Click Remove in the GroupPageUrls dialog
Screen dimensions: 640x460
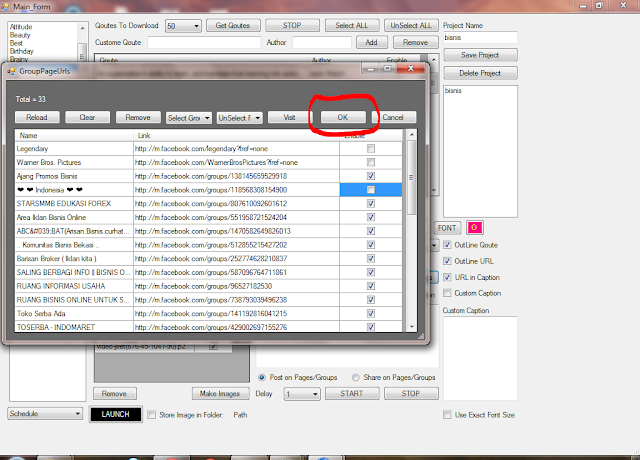coord(138,118)
